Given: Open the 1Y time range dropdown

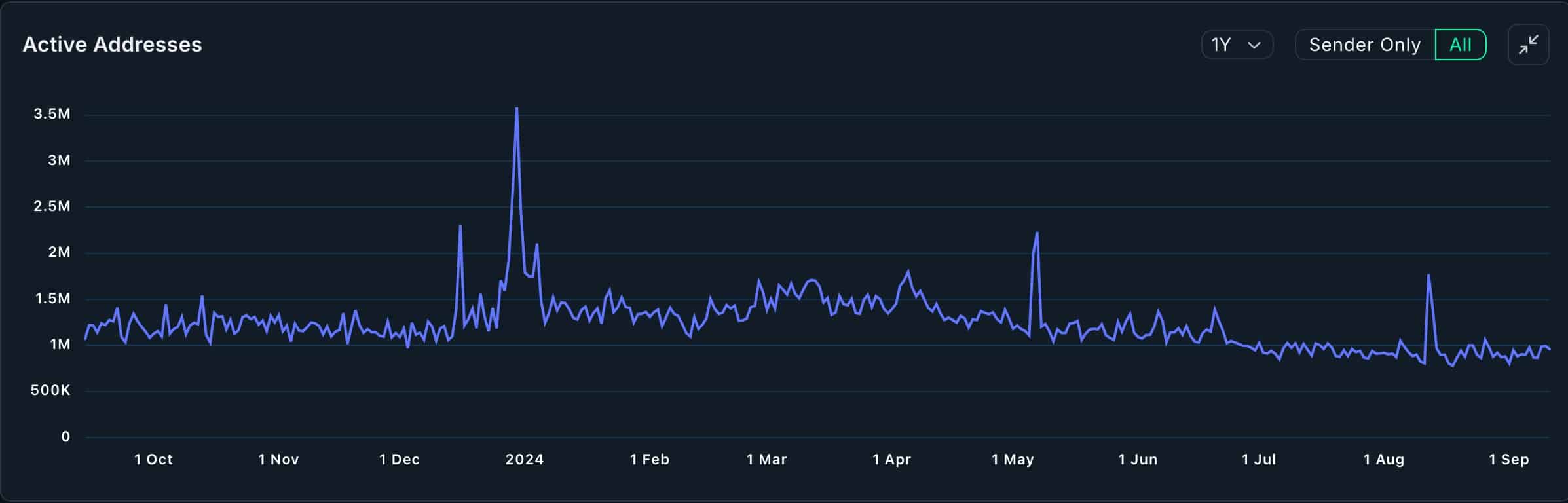Looking at the screenshot, I should [1237, 45].
